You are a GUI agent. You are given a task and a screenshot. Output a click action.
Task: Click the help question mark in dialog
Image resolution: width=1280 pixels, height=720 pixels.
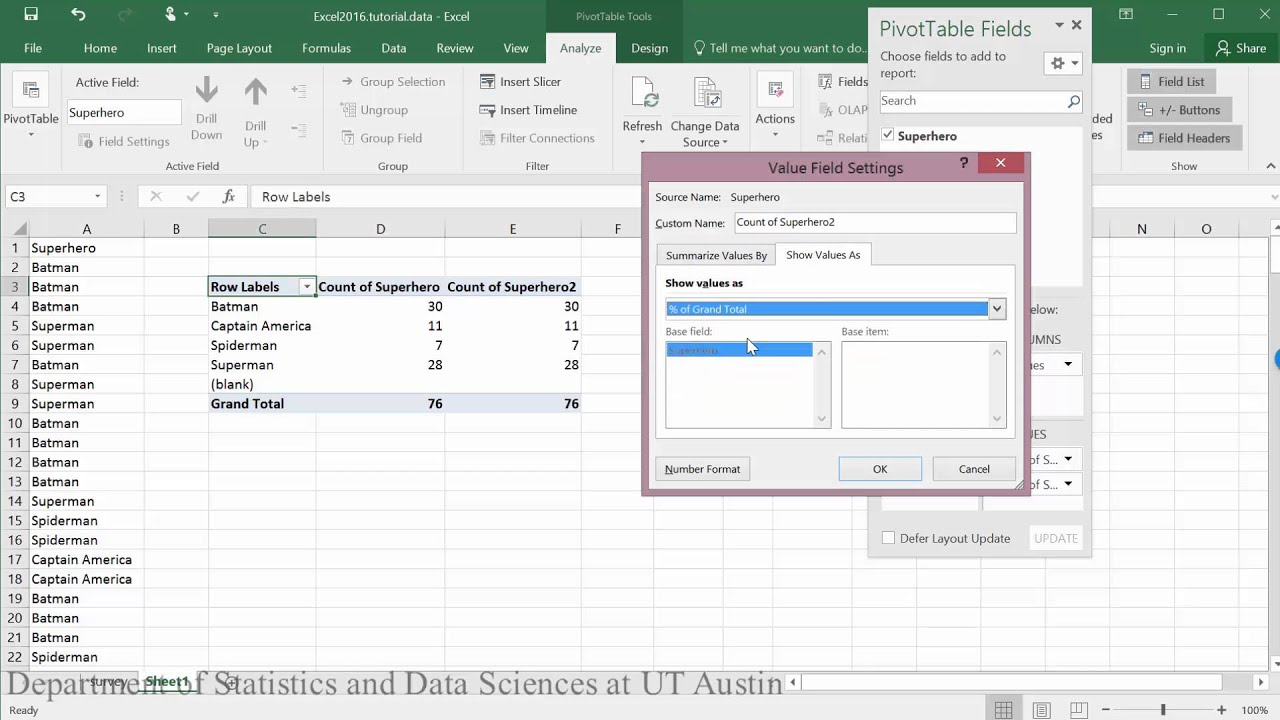964,163
